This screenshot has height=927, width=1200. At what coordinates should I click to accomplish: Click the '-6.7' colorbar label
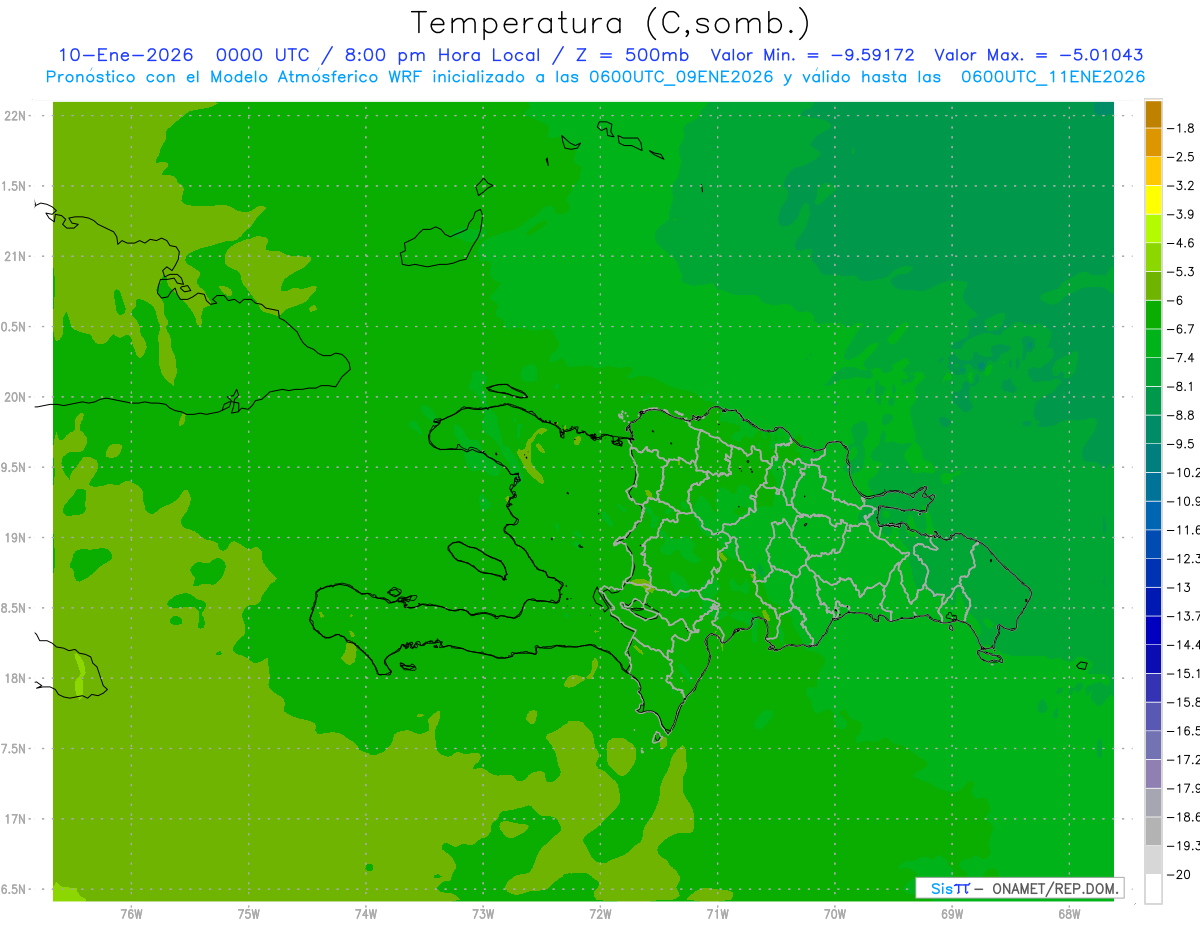(x=1181, y=329)
